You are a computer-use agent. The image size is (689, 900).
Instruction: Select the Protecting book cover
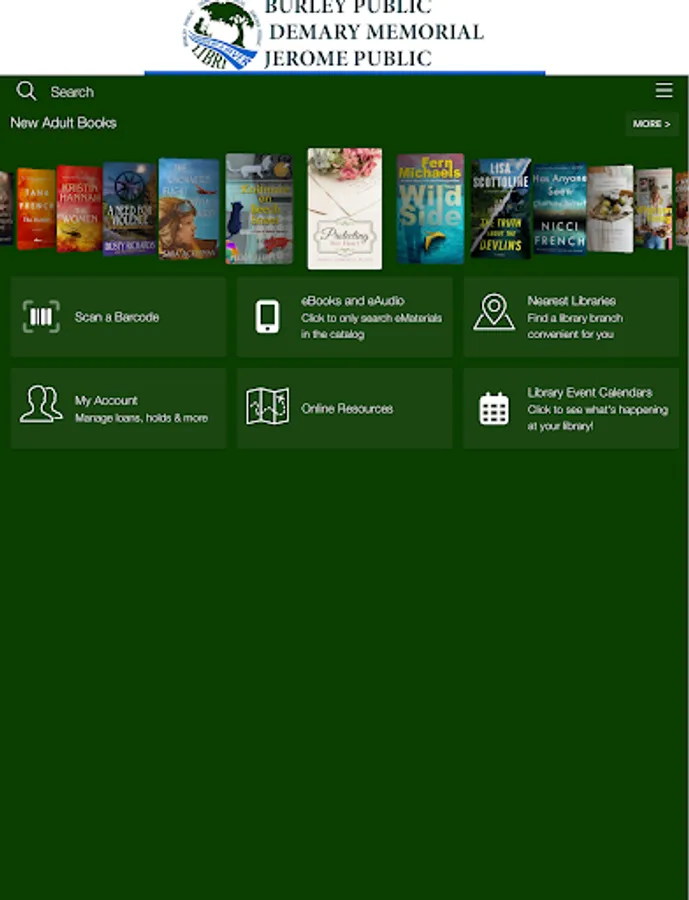tap(344, 209)
